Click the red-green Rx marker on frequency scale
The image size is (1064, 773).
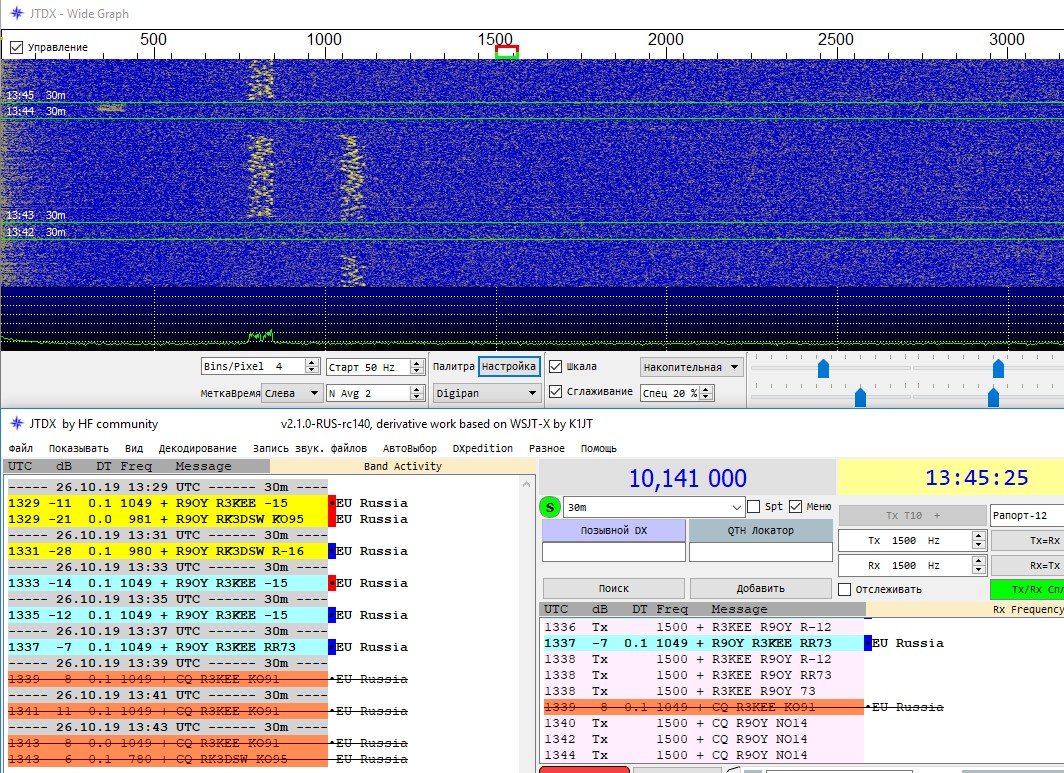[x=507, y=52]
